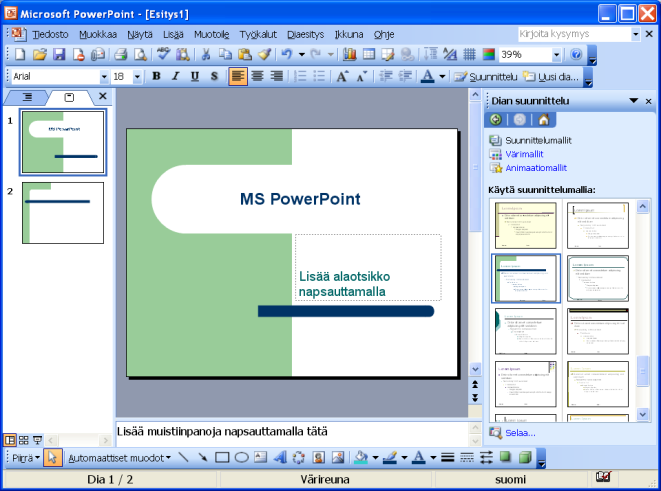Choose the fill color bucket icon
This screenshot has height=491, width=661.
(361, 457)
